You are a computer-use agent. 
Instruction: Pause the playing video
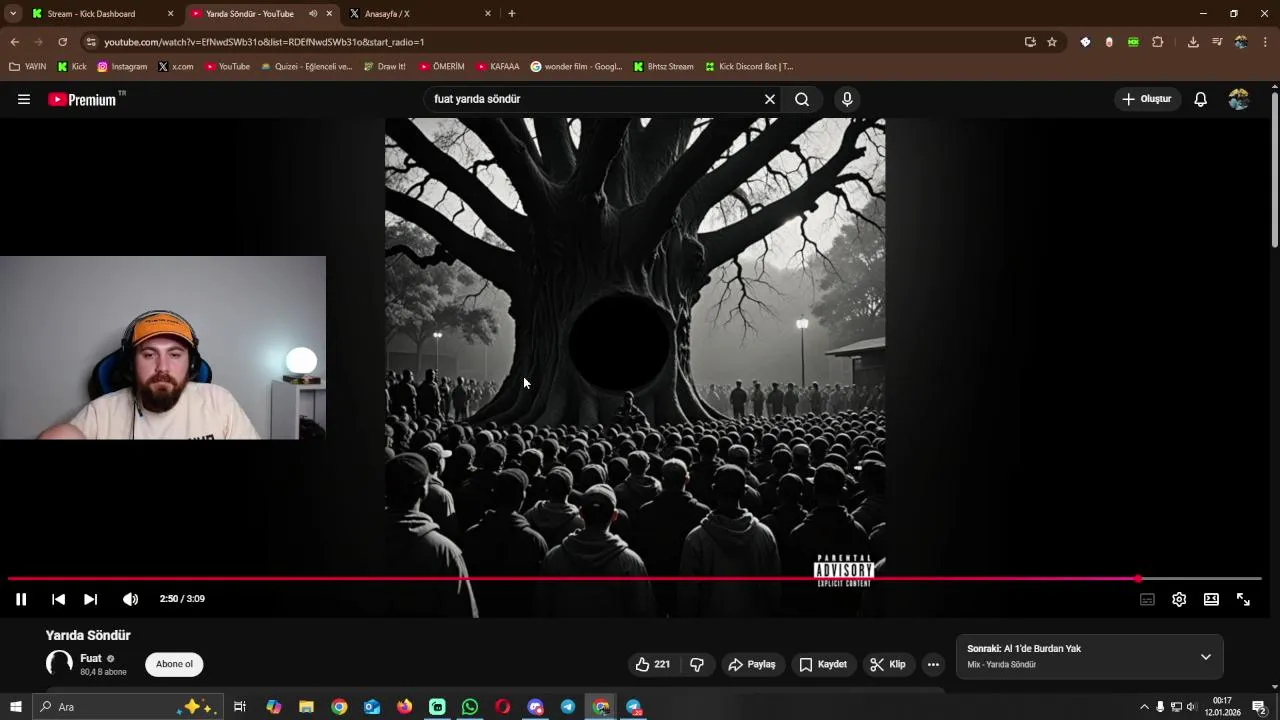coord(21,599)
